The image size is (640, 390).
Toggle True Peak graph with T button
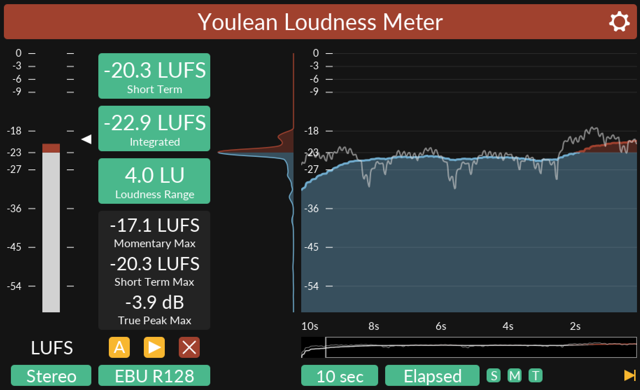pos(536,375)
